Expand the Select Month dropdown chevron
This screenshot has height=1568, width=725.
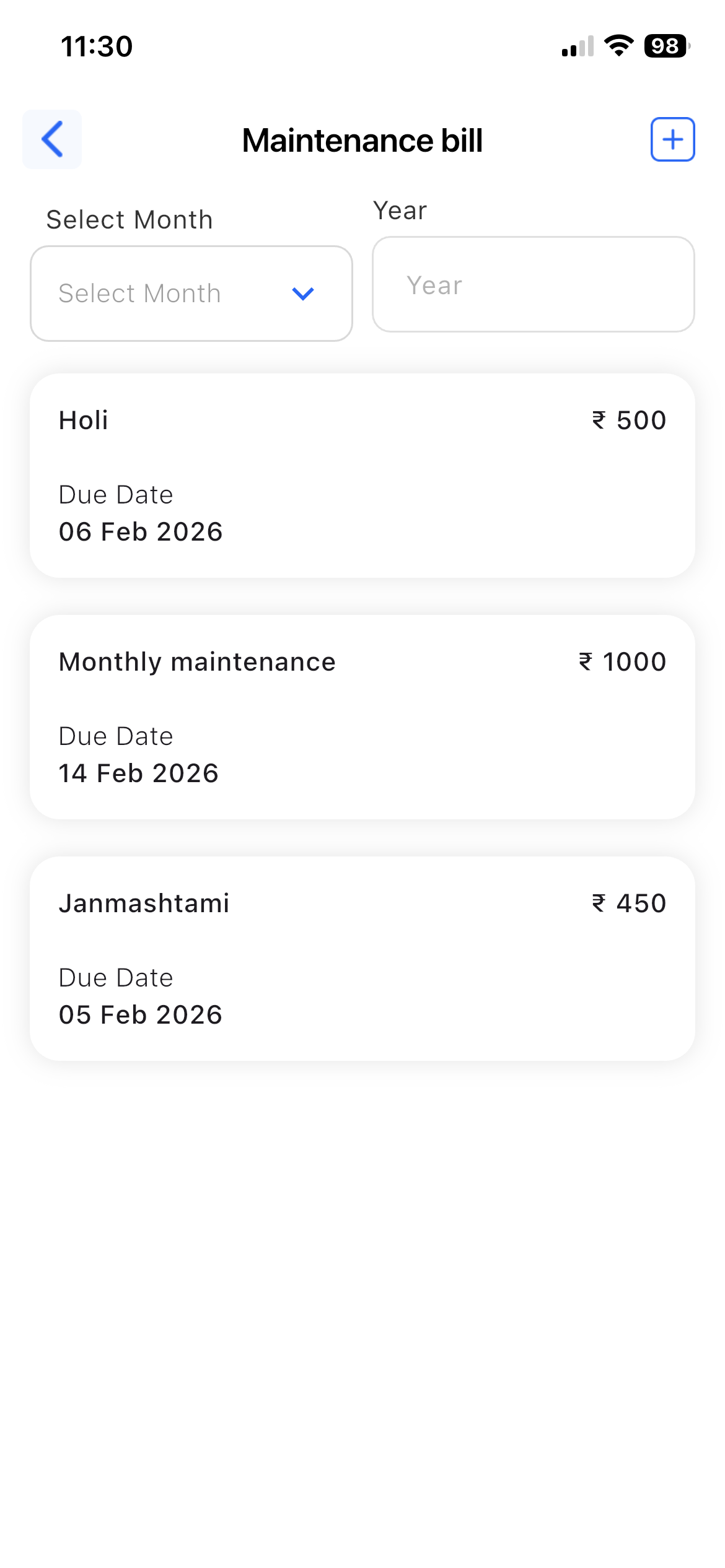point(303,294)
